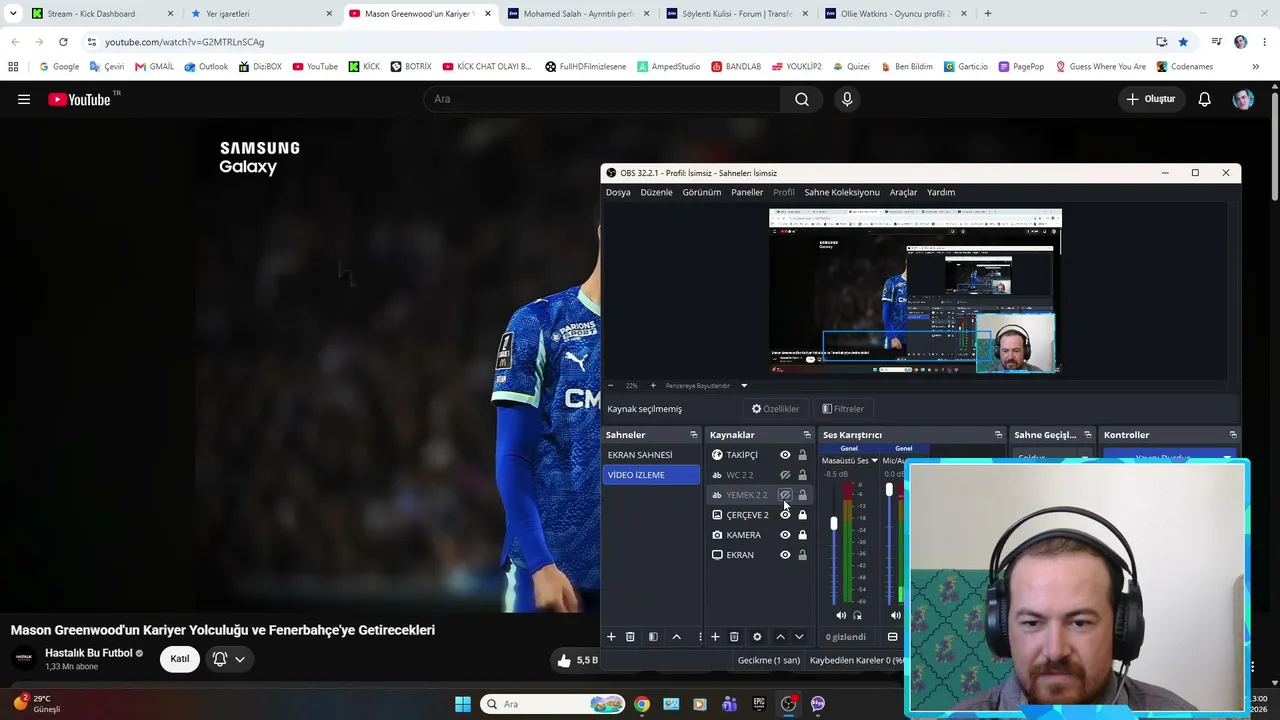Zoom in OBS preview with plus icon
Viewport: 1280px width, 720px height.
tap(653, 385)
